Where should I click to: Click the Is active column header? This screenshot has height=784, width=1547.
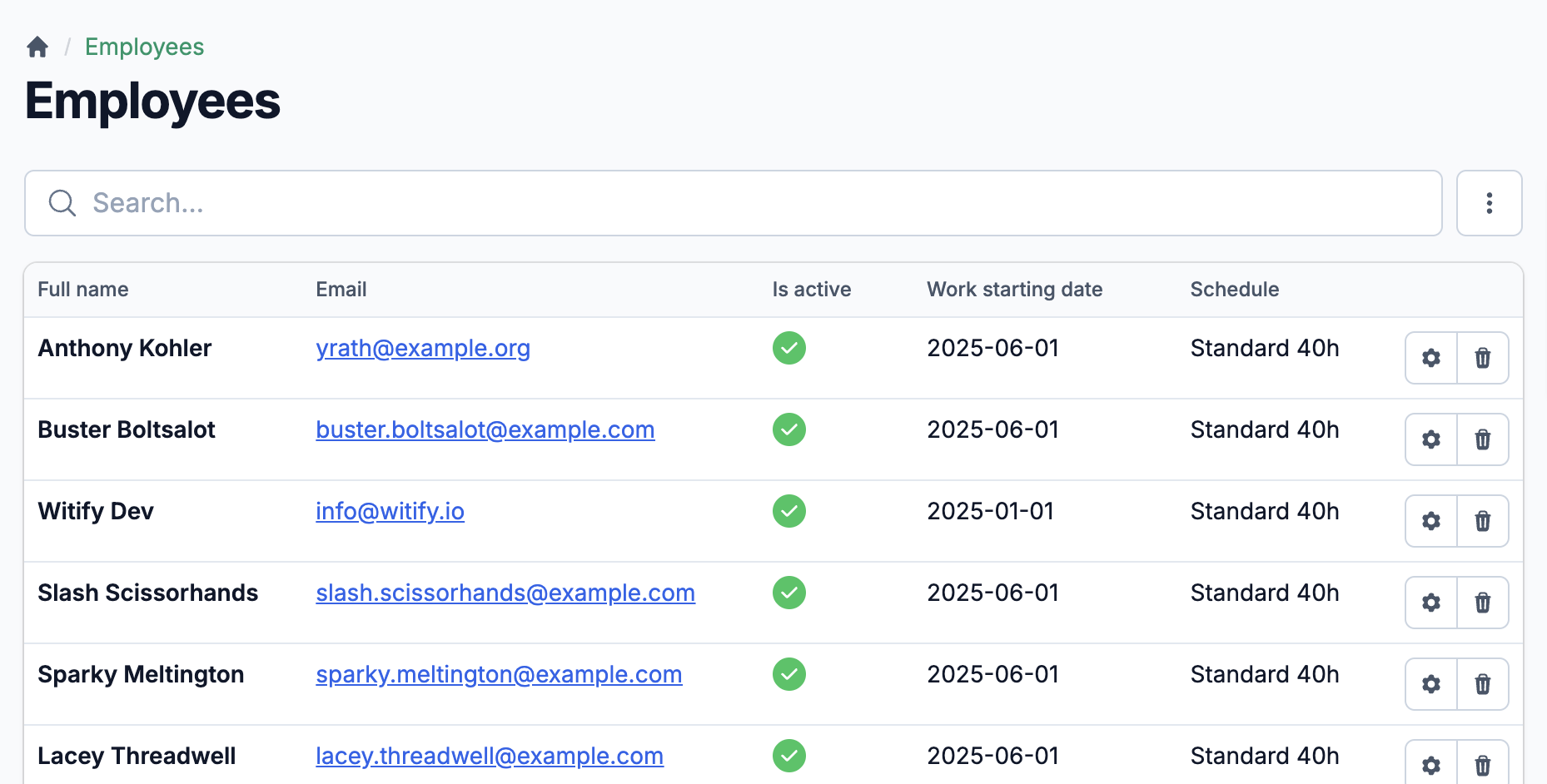pyautogui.click(x=812, y=290)
